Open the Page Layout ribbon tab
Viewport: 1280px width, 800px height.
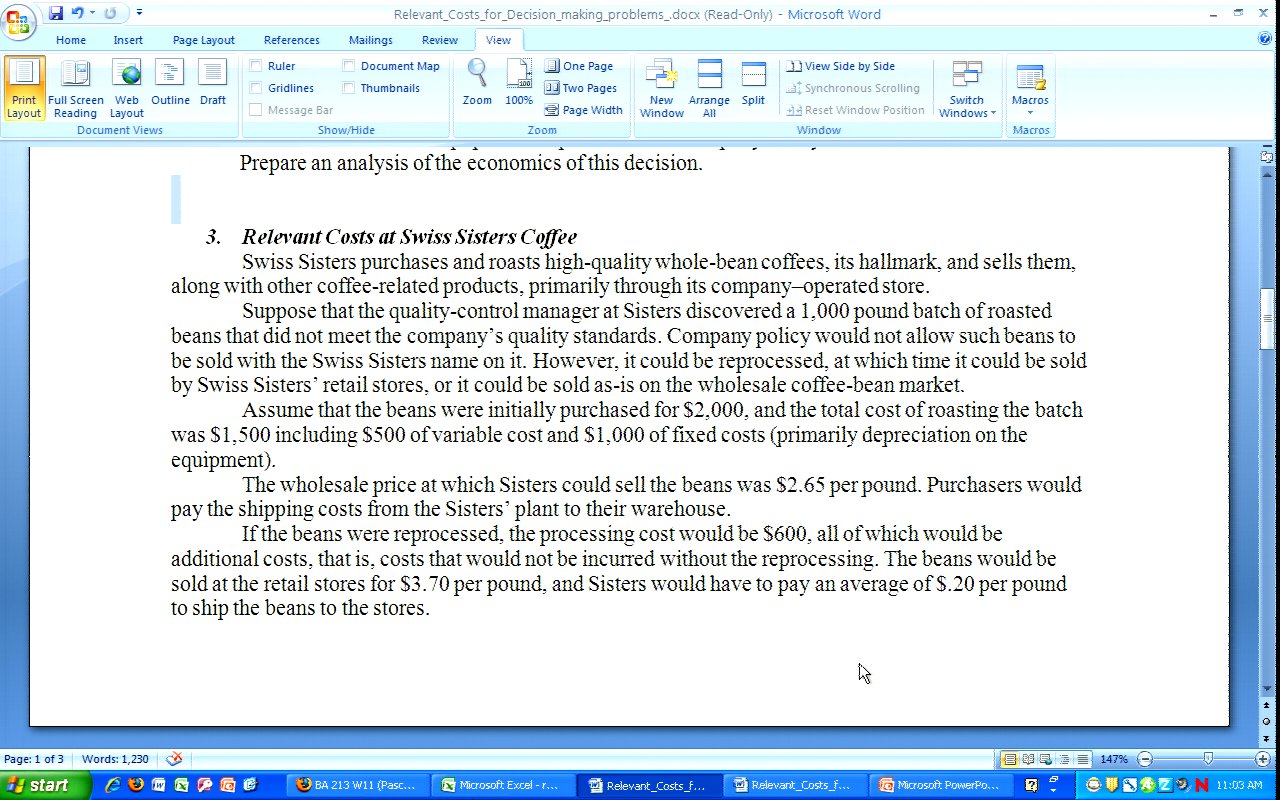tap(203, 40)
